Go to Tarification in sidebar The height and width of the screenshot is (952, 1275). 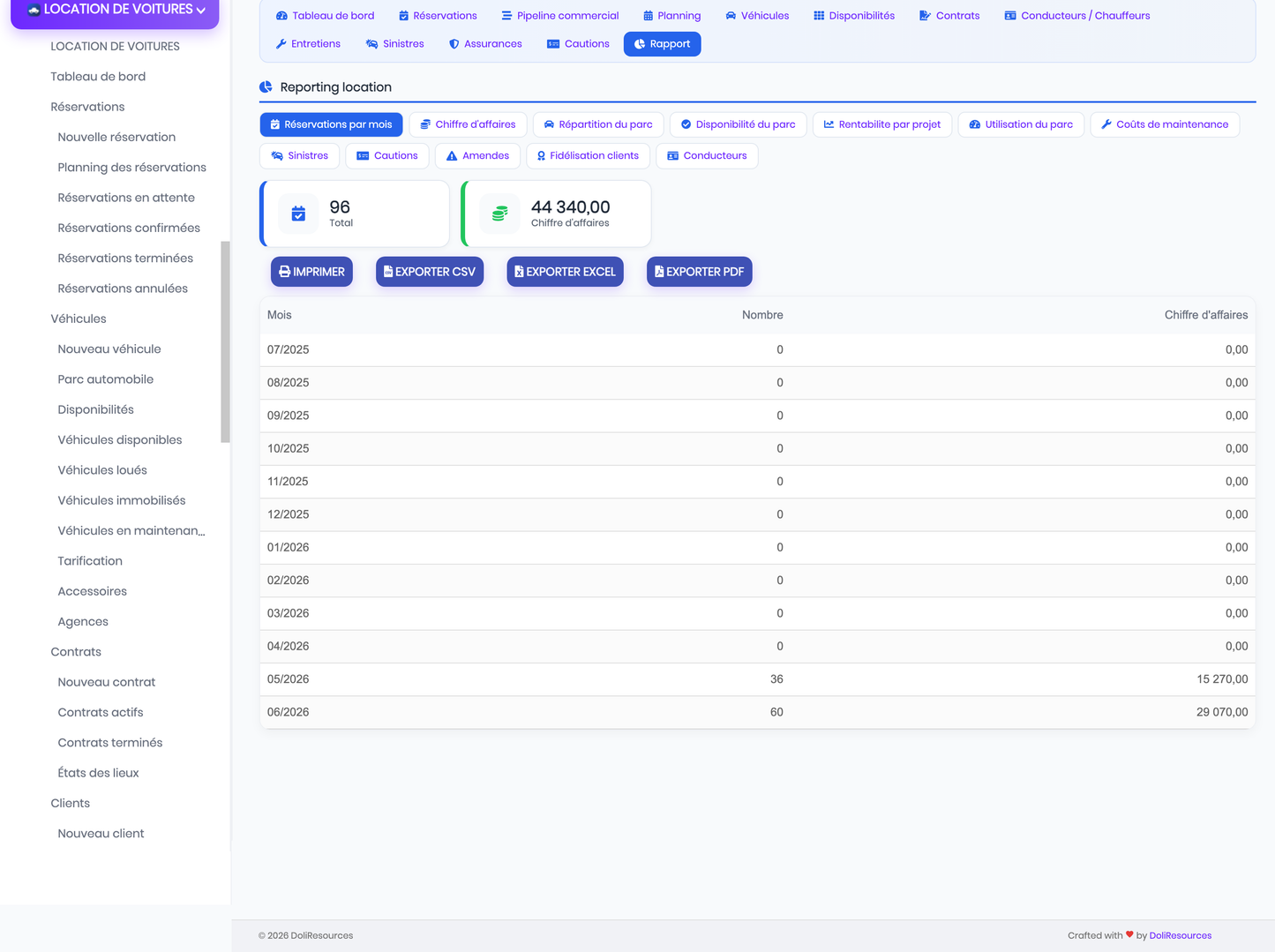coord(90,561)
